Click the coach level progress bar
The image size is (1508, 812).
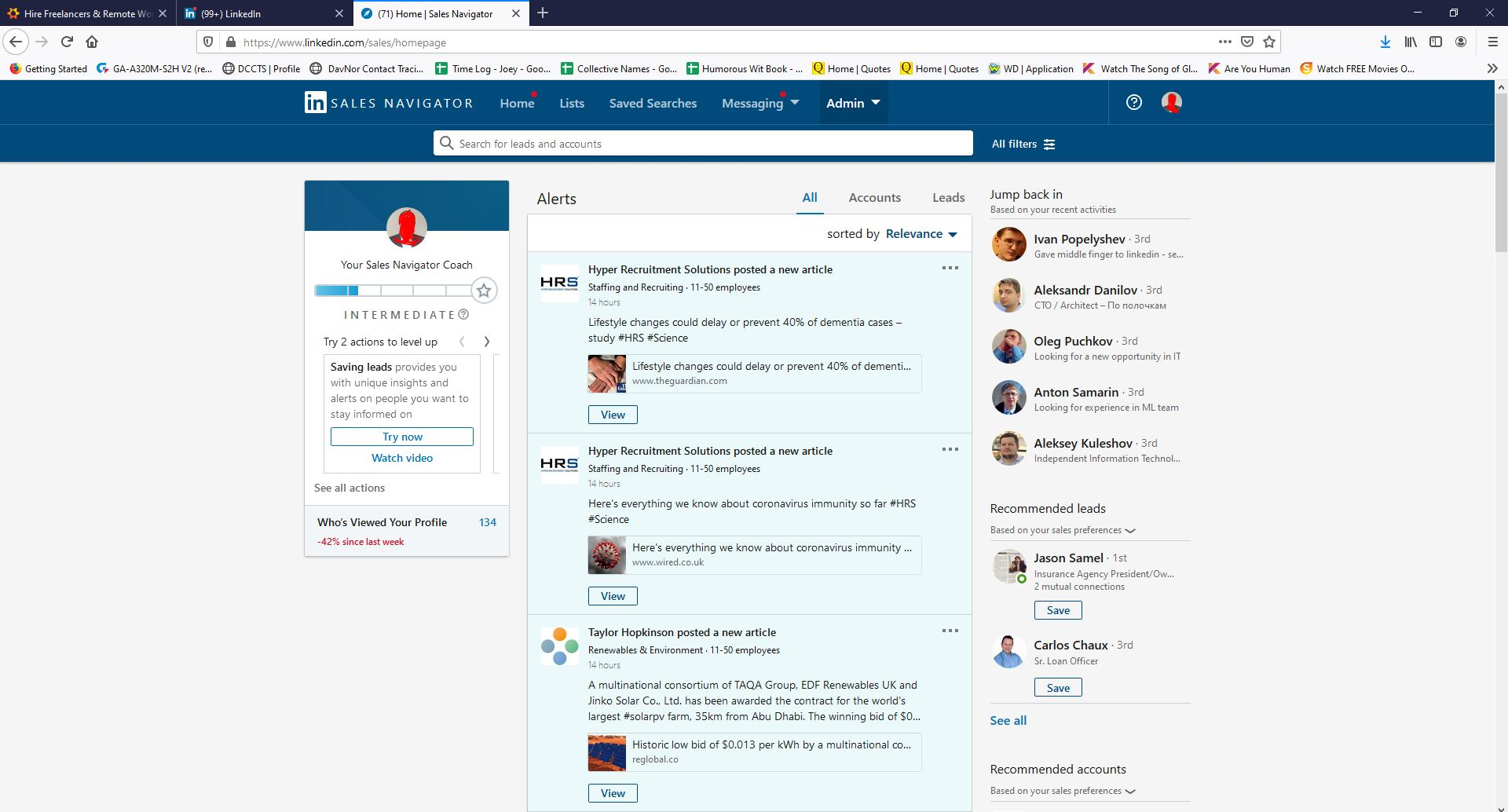click(x=393, y=291)
